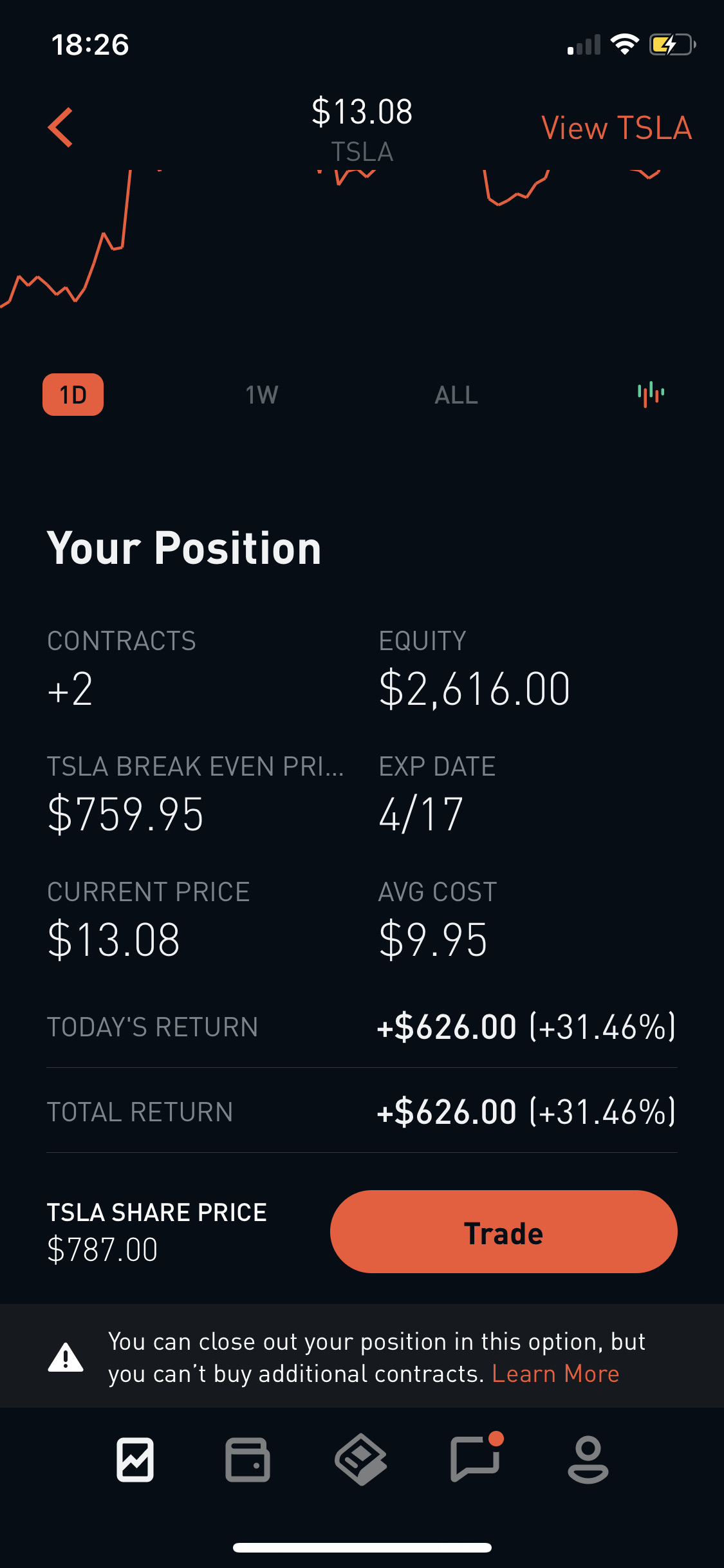
Task: Tap the TSLA share price value
Action: tap(102, 1249)
